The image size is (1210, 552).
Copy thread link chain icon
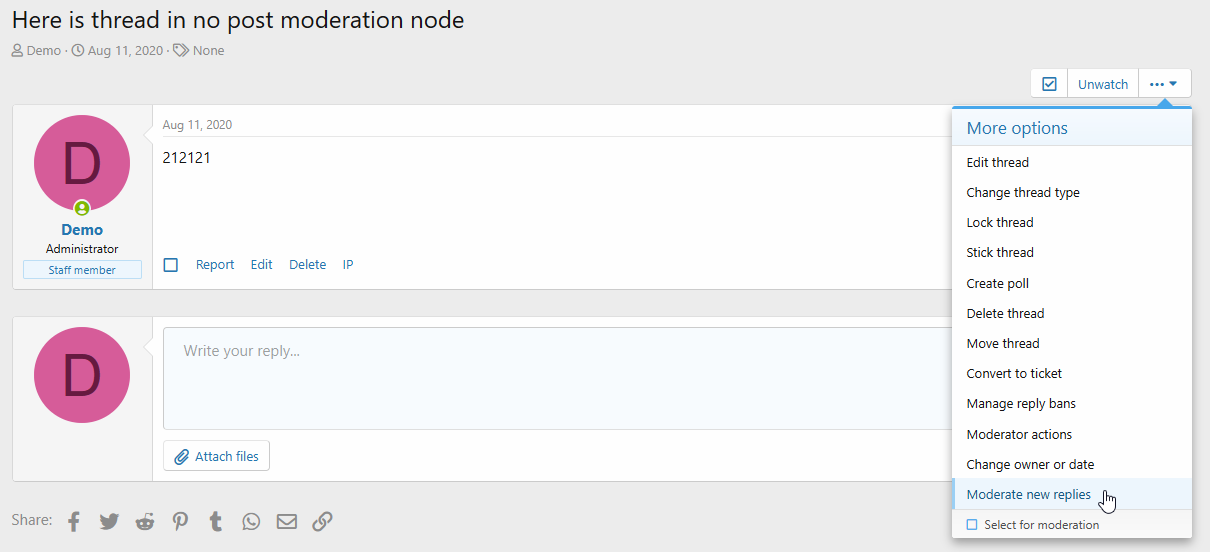point(322,521)
